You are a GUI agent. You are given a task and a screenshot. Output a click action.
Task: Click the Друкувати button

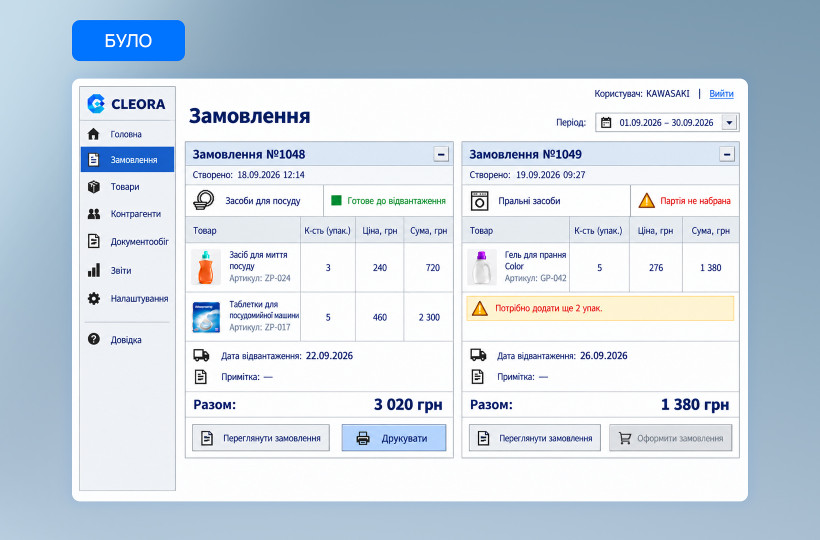coord(394,438)
